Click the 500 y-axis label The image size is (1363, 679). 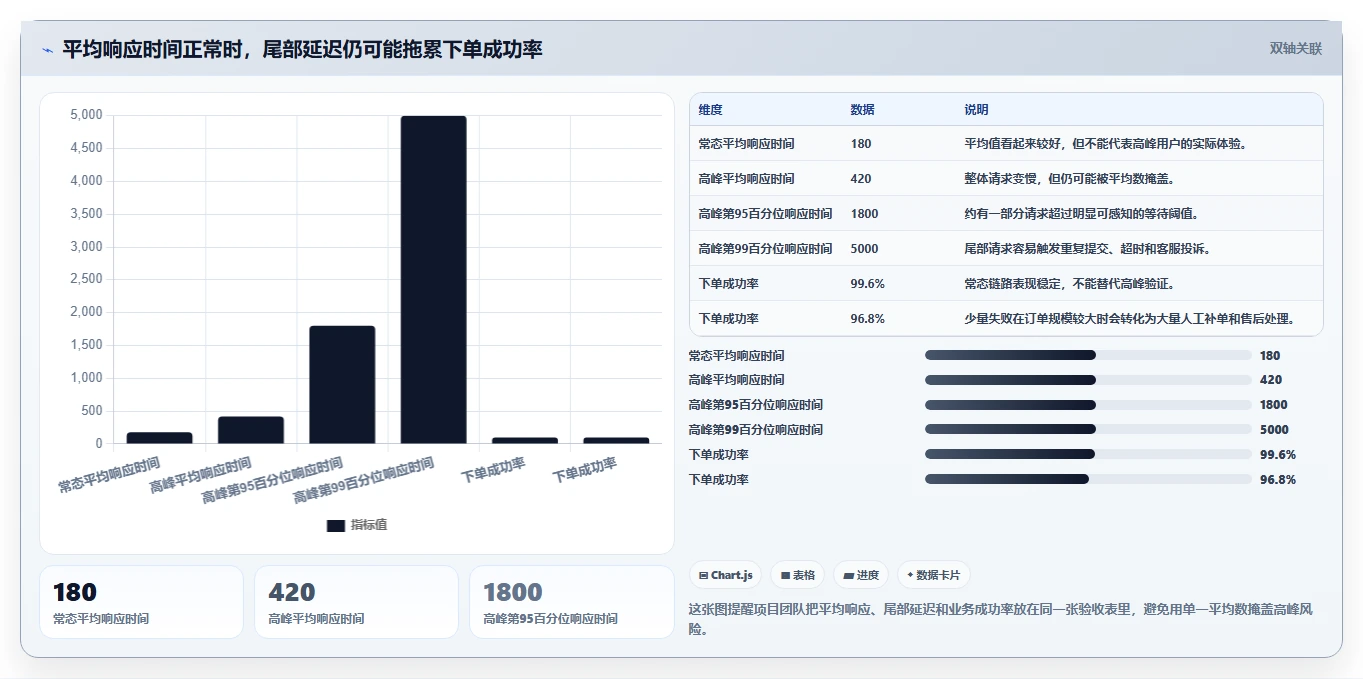[92, 411]
